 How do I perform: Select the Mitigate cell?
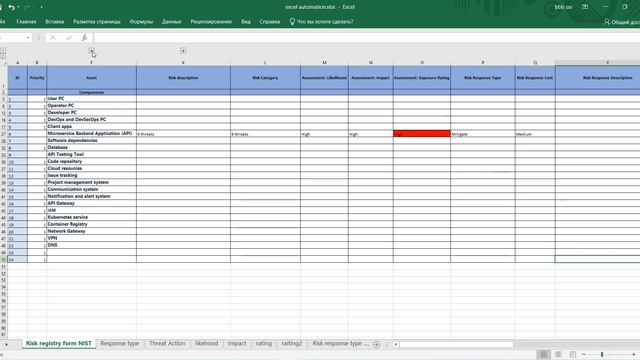483,133
